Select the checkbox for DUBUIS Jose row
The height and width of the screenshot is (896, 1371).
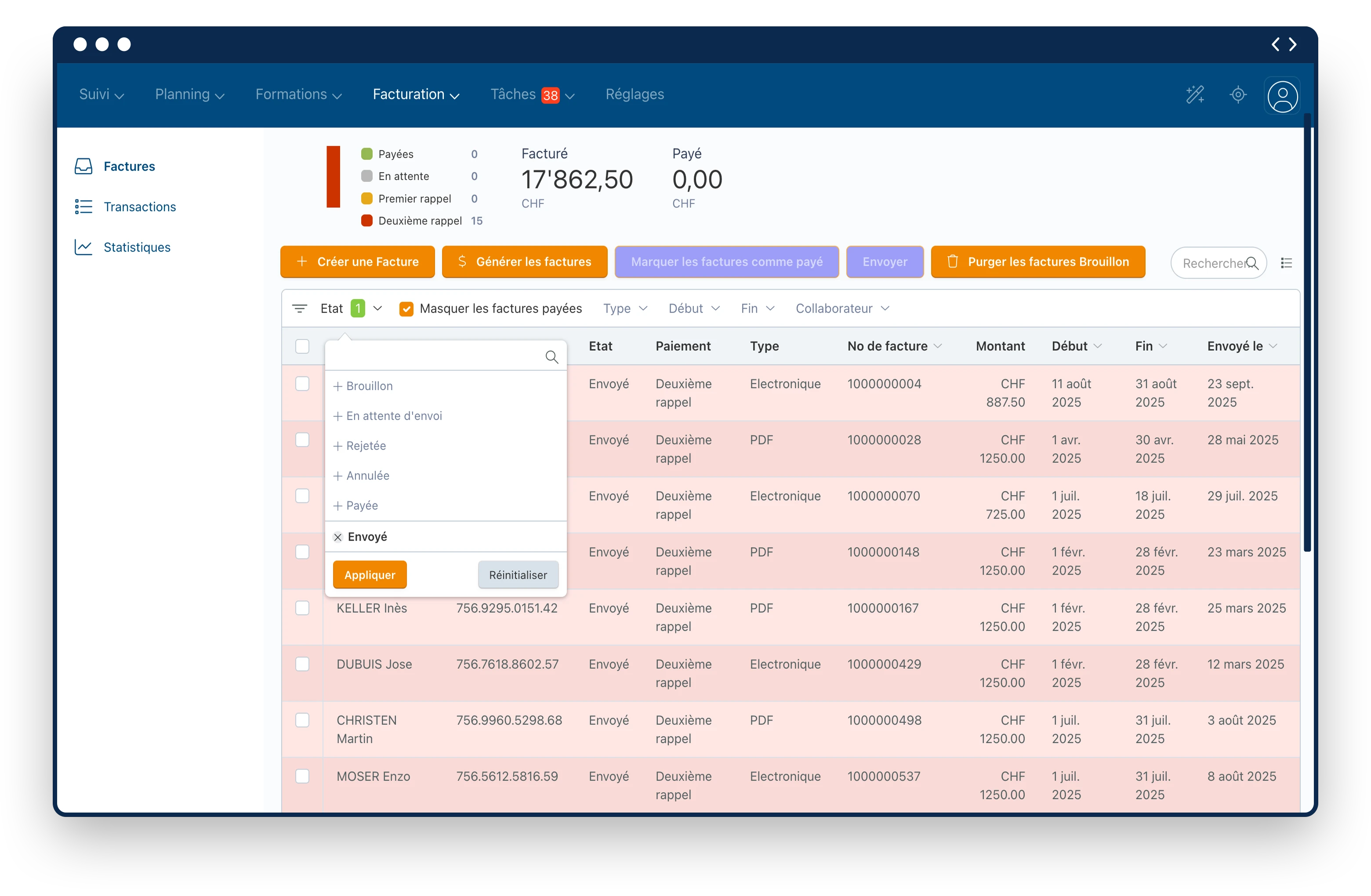coord(302,664)
